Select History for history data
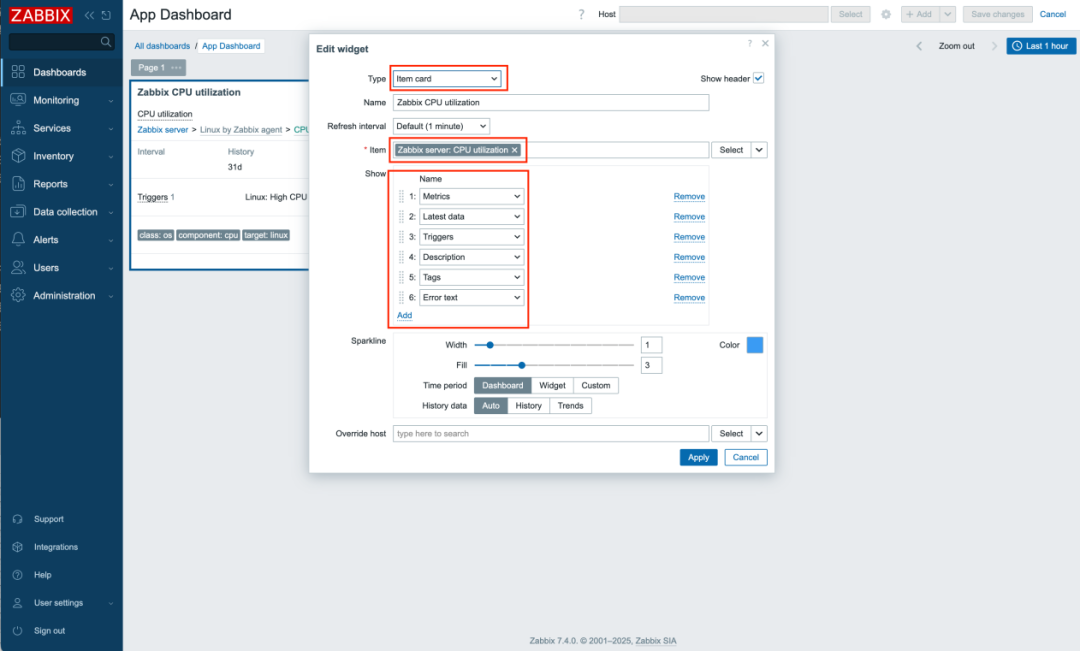 (x=528, y=406)
